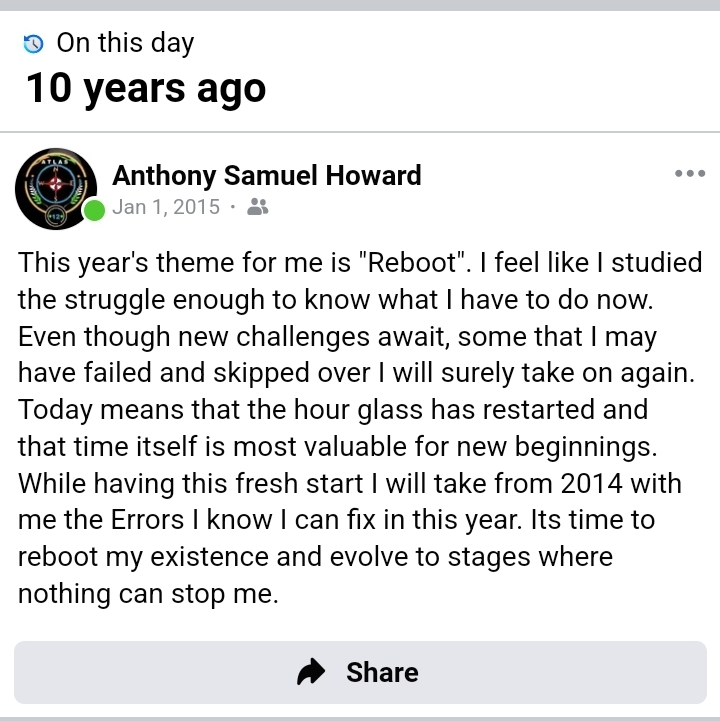
Task: Click the Jan 1, 2015 post date
Action: pyautogui.click(x=166, y=207)
